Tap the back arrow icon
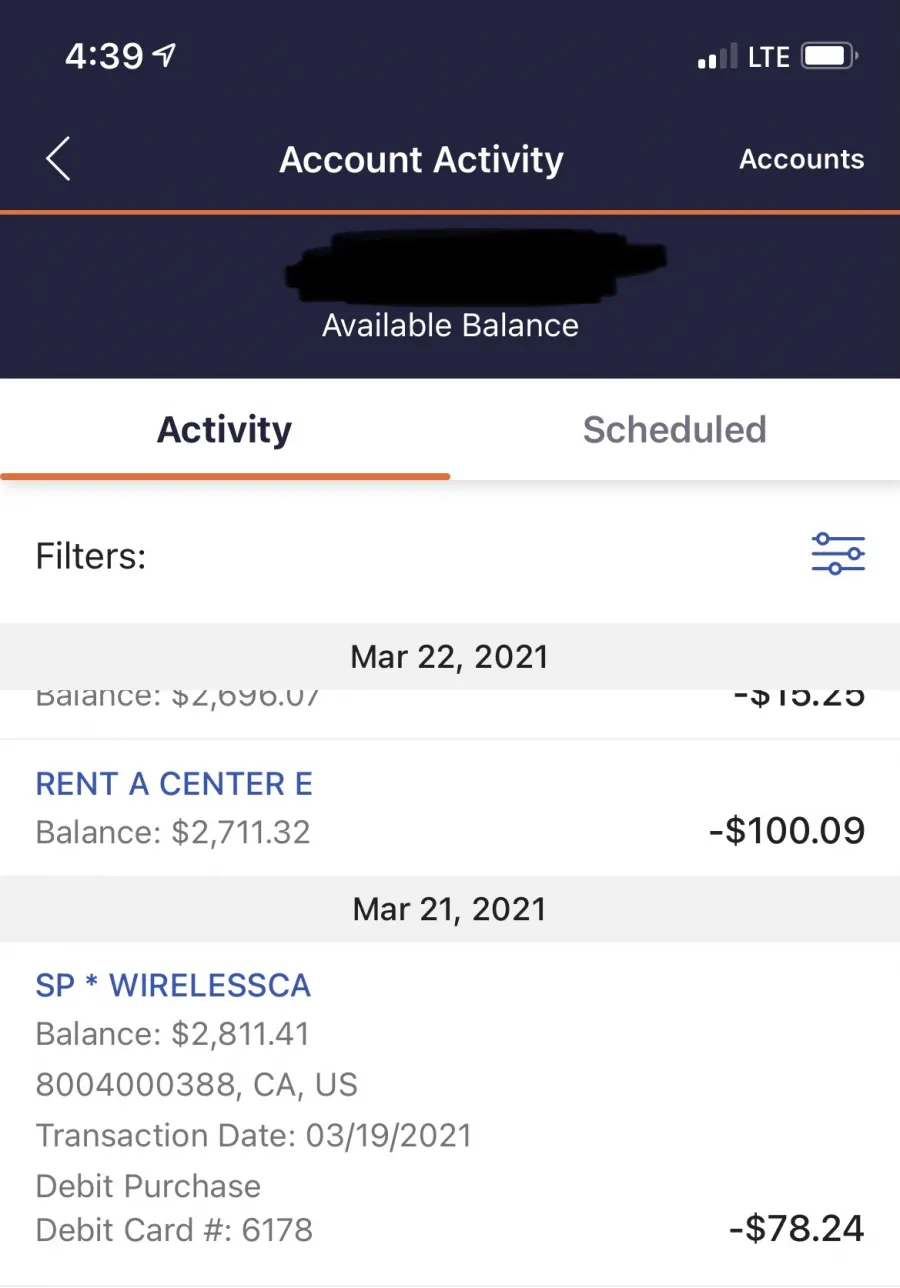Image resolution: width=900 pixels, height=1288 pixels. [58, 159]
